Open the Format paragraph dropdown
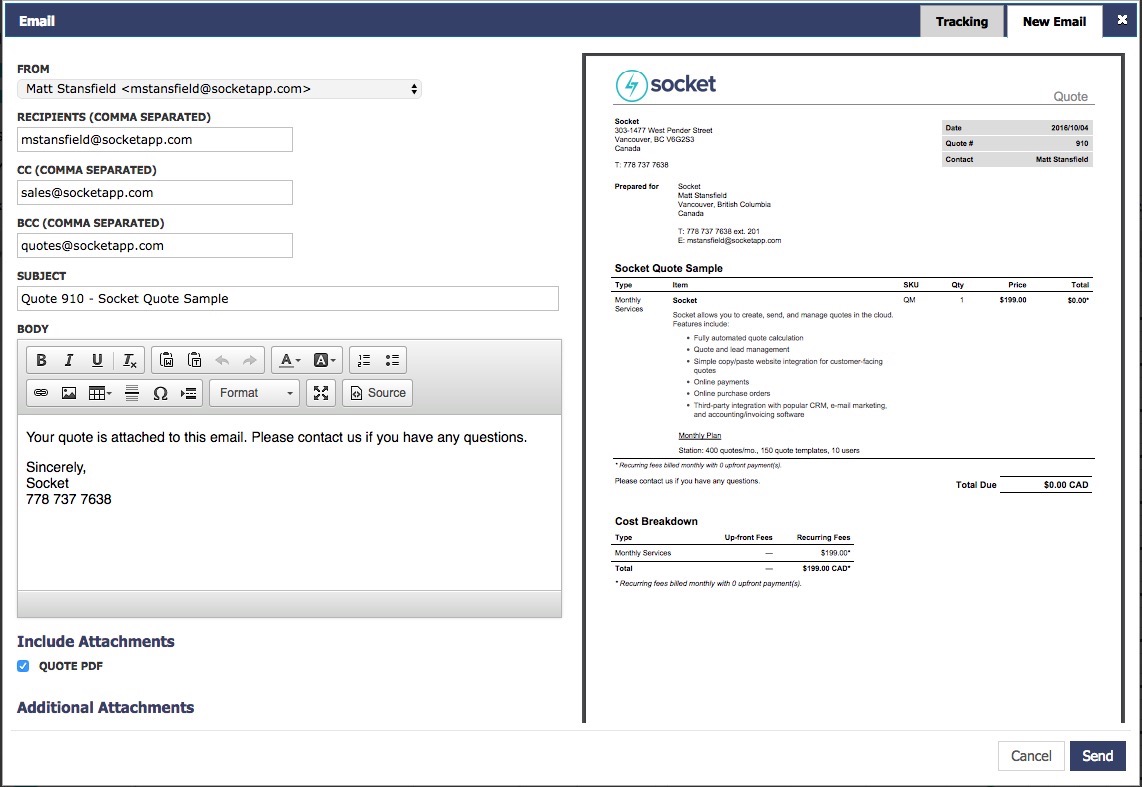The width and height of the screenshot is (1142, 787). (255, 393)
